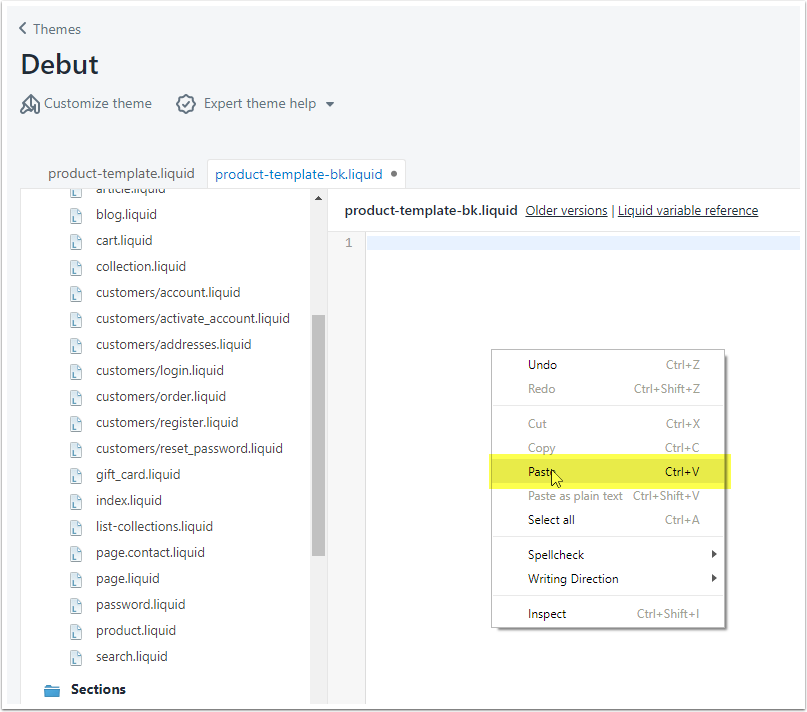Viewport: 807px width, 712px height.
Task: Open collection.liquid template file
Action: (x=141, y=267)
